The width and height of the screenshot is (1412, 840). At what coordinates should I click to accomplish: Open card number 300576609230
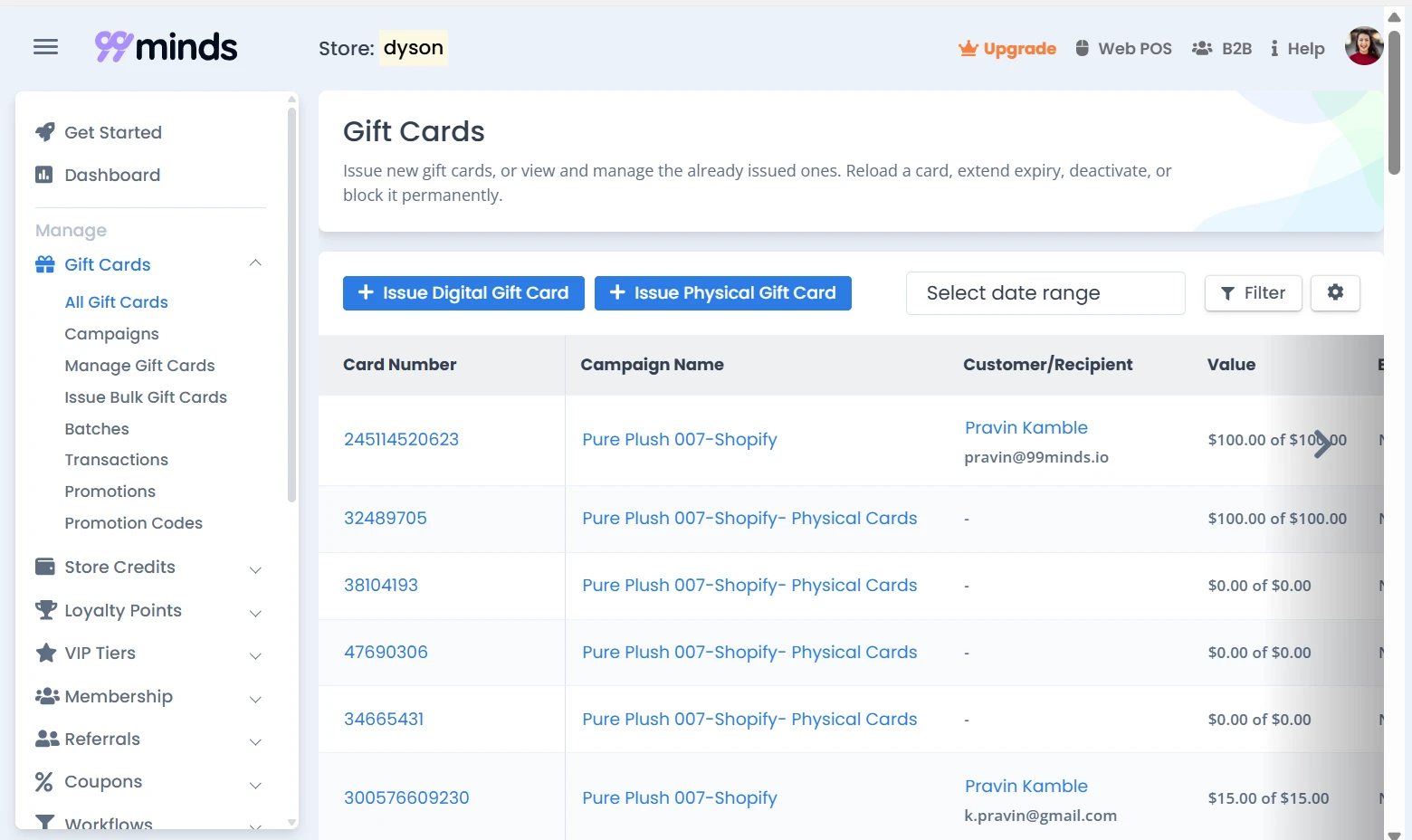tap(406, 797)
